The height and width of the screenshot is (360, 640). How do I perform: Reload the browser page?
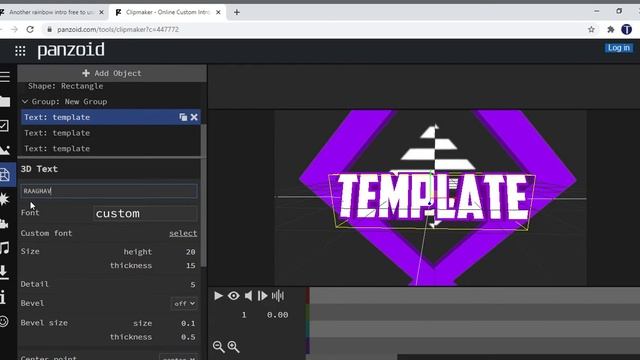tap(30, 29)
